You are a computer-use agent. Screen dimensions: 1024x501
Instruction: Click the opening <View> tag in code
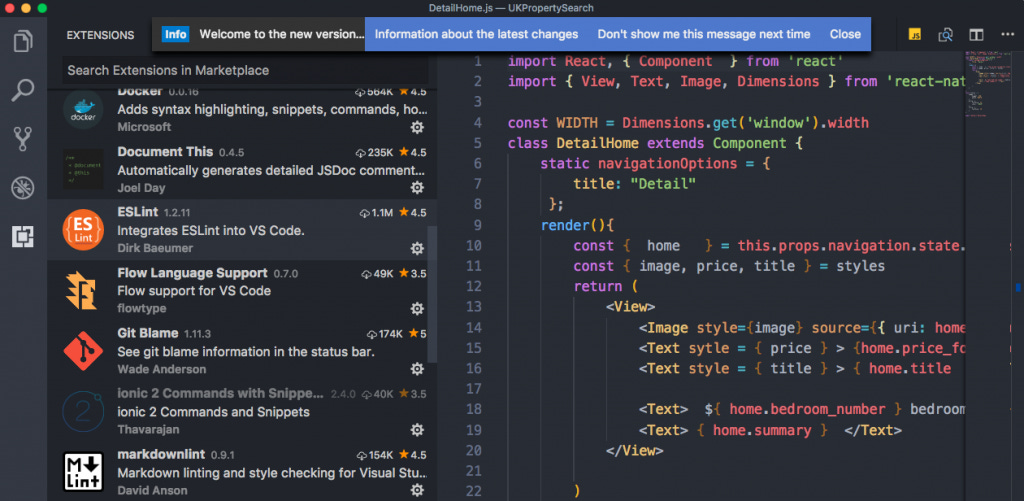click(631, 306)
